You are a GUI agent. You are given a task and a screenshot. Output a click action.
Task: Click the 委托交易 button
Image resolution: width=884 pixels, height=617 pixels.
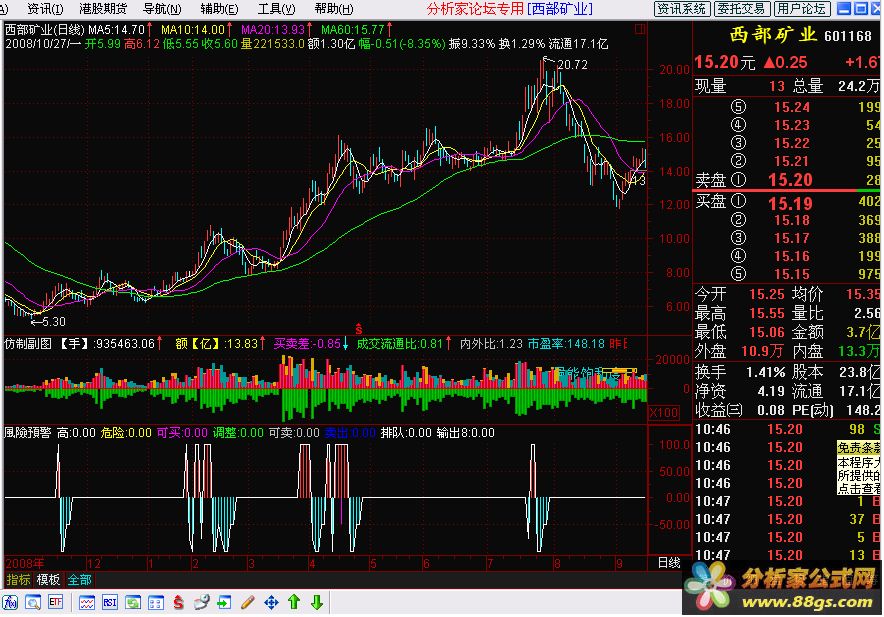(x=741, y=9)
